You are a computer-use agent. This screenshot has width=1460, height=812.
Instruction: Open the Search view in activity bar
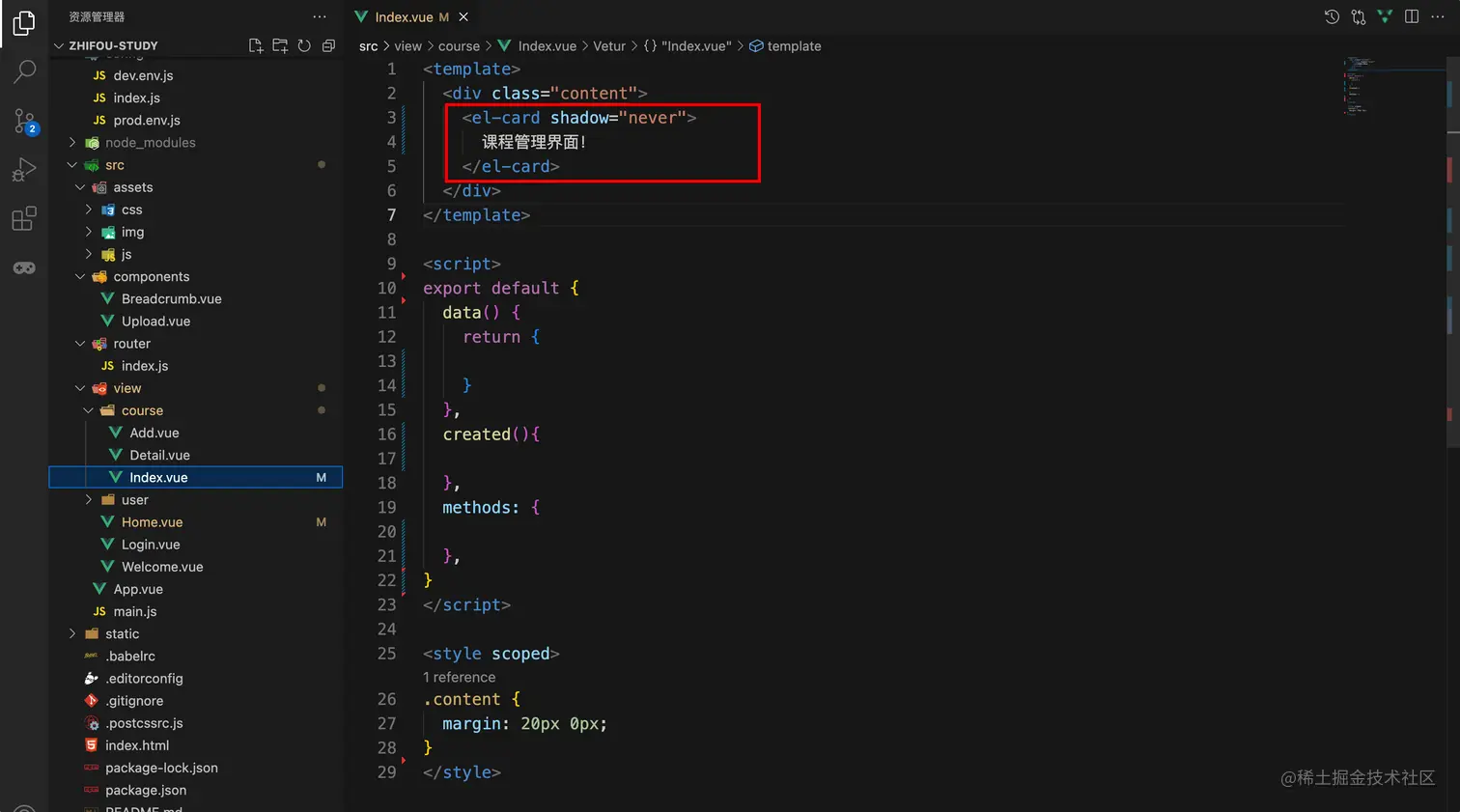(x=24, y=71)
